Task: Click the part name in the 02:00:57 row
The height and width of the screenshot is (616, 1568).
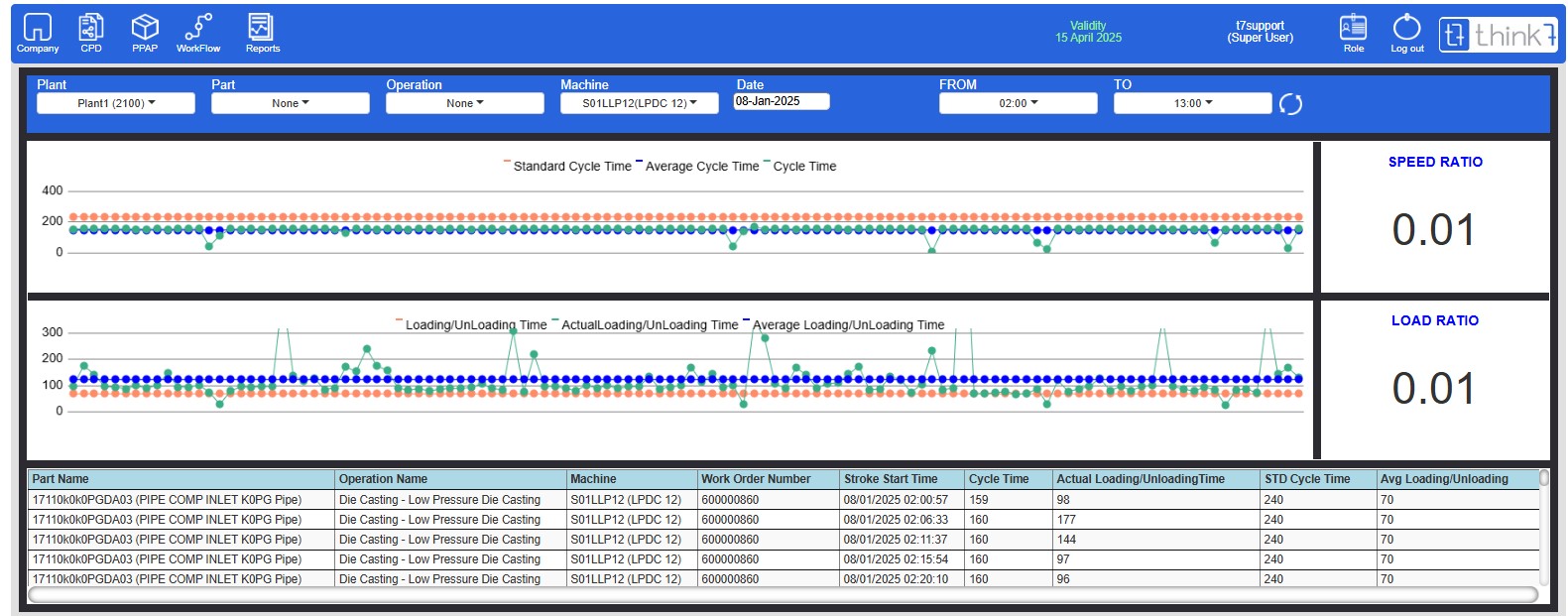Action: 167,500
